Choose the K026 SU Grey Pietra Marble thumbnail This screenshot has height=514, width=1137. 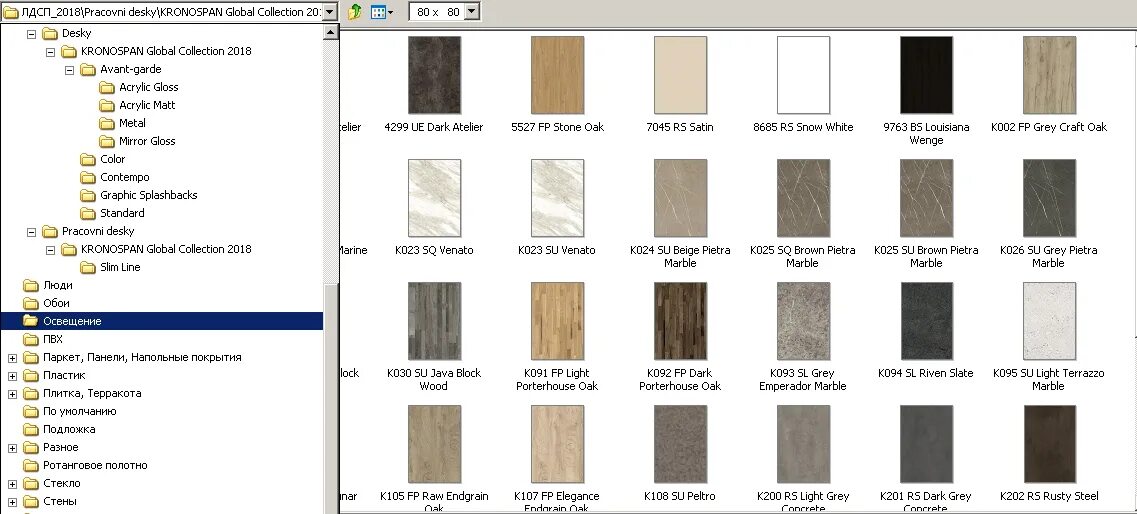[1049, 199]
